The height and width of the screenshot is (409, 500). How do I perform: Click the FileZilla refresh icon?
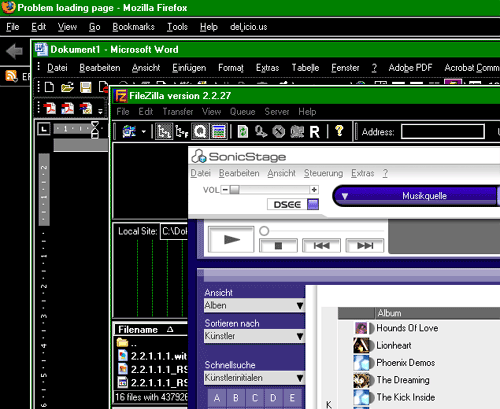(243, 132)
